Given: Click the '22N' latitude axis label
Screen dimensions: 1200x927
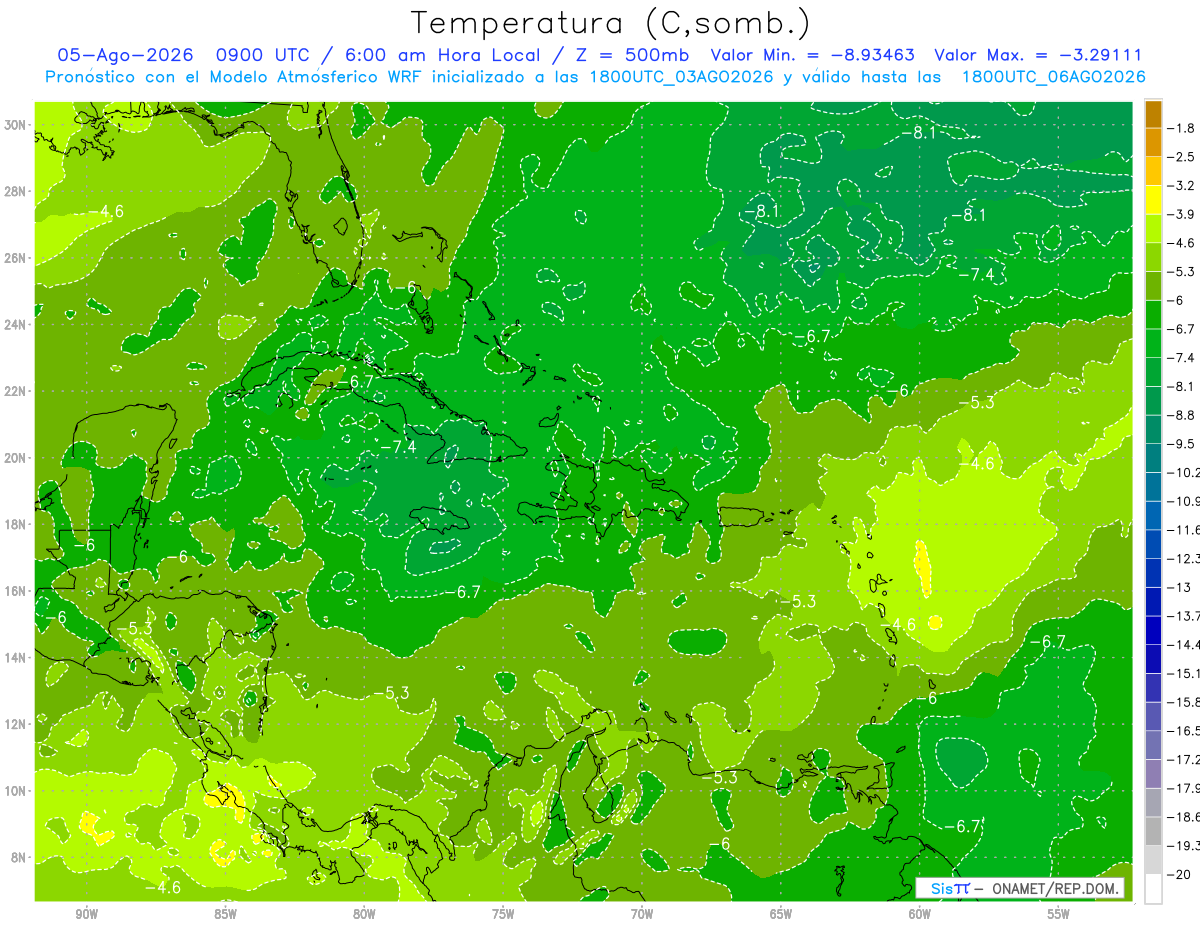Looking at the screenshot, I should tap(16, 391).
